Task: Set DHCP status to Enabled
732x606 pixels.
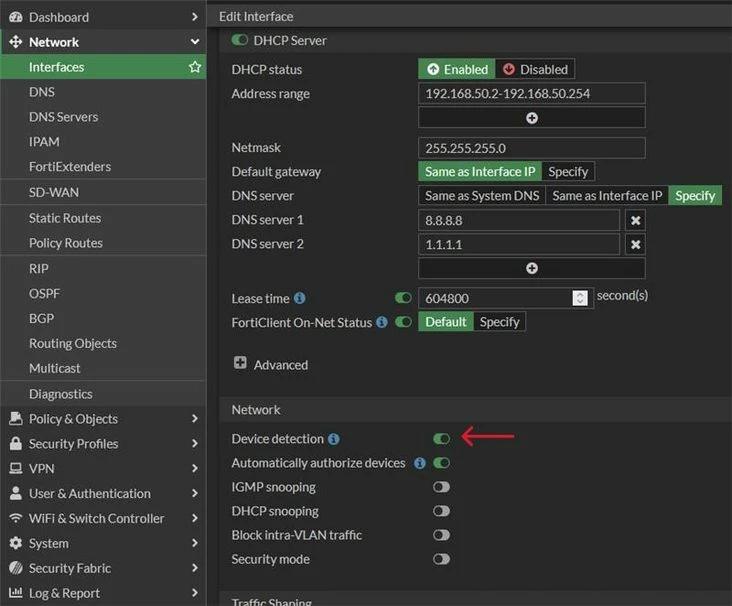Action: (457, 69)
